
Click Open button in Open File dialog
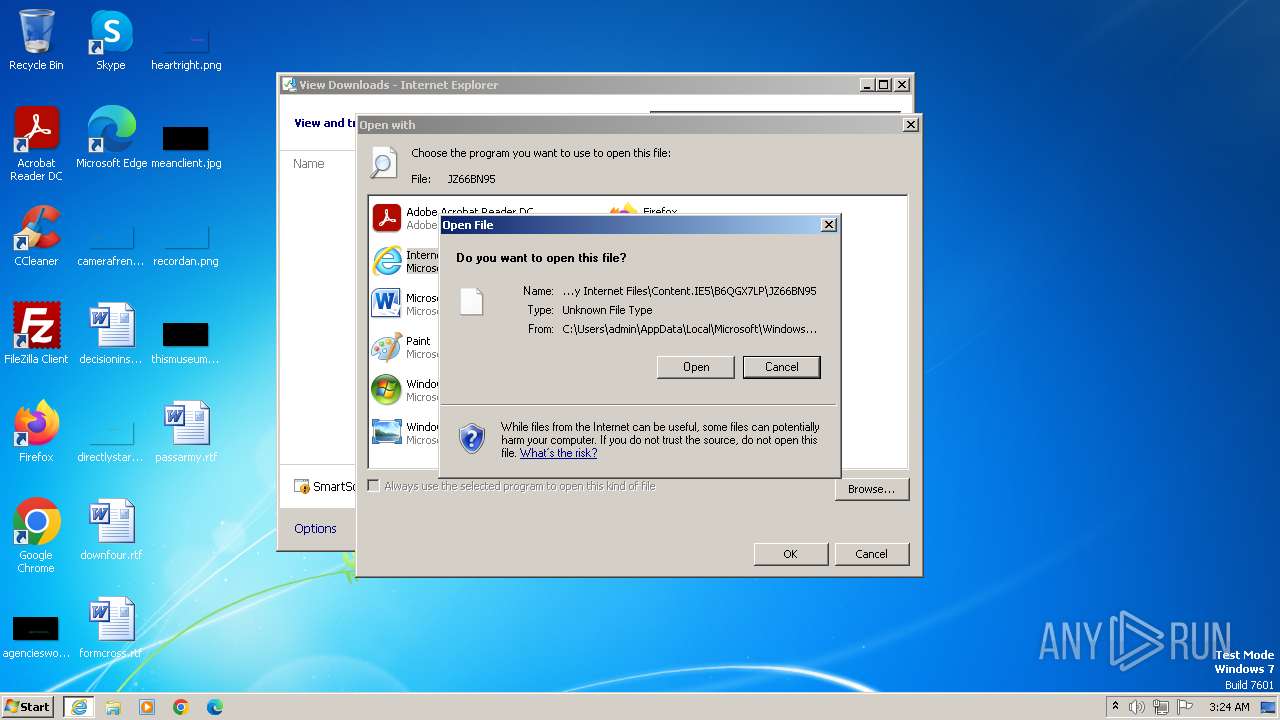click(x=696, y=367)
